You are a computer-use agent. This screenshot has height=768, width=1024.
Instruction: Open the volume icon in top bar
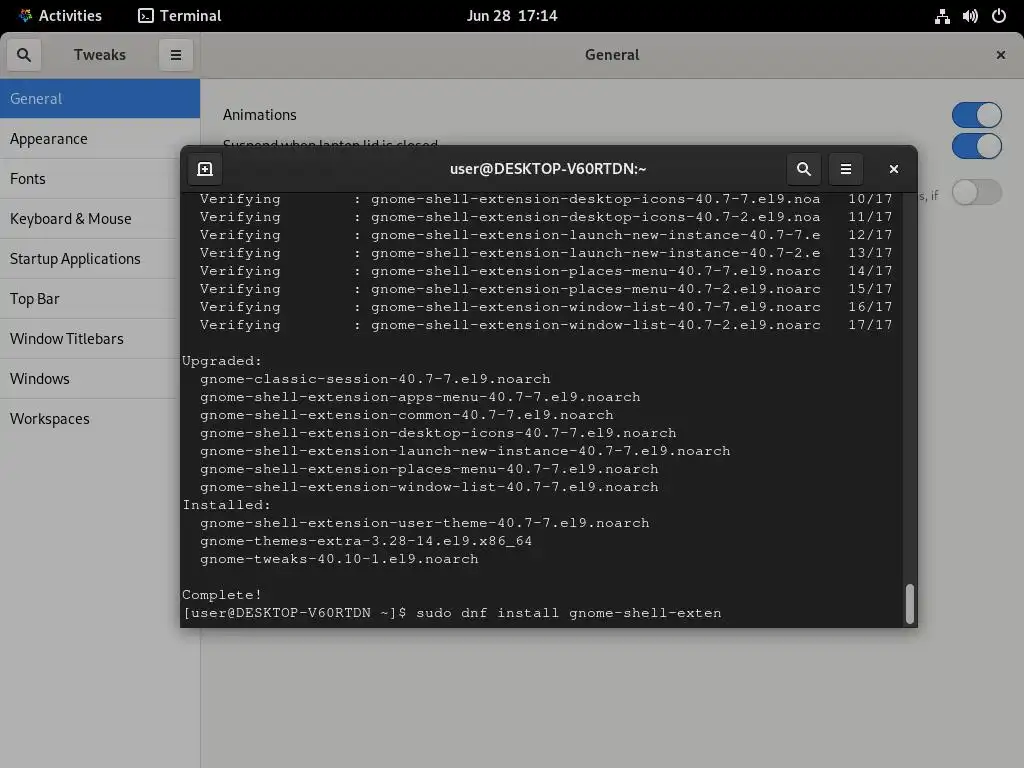970,16
